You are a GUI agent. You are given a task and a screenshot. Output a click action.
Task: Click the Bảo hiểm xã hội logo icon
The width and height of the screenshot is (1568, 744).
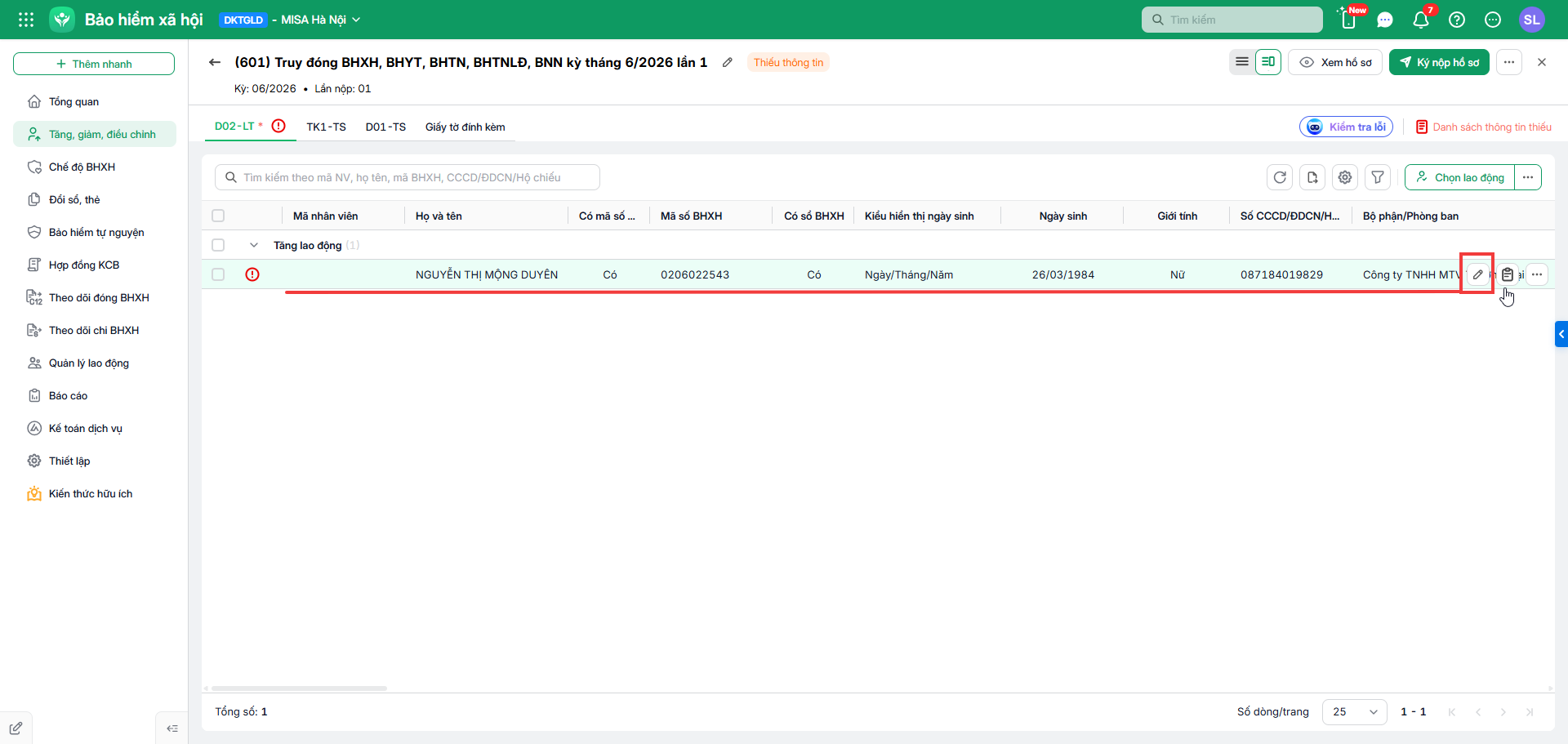(x=62, y=20)
